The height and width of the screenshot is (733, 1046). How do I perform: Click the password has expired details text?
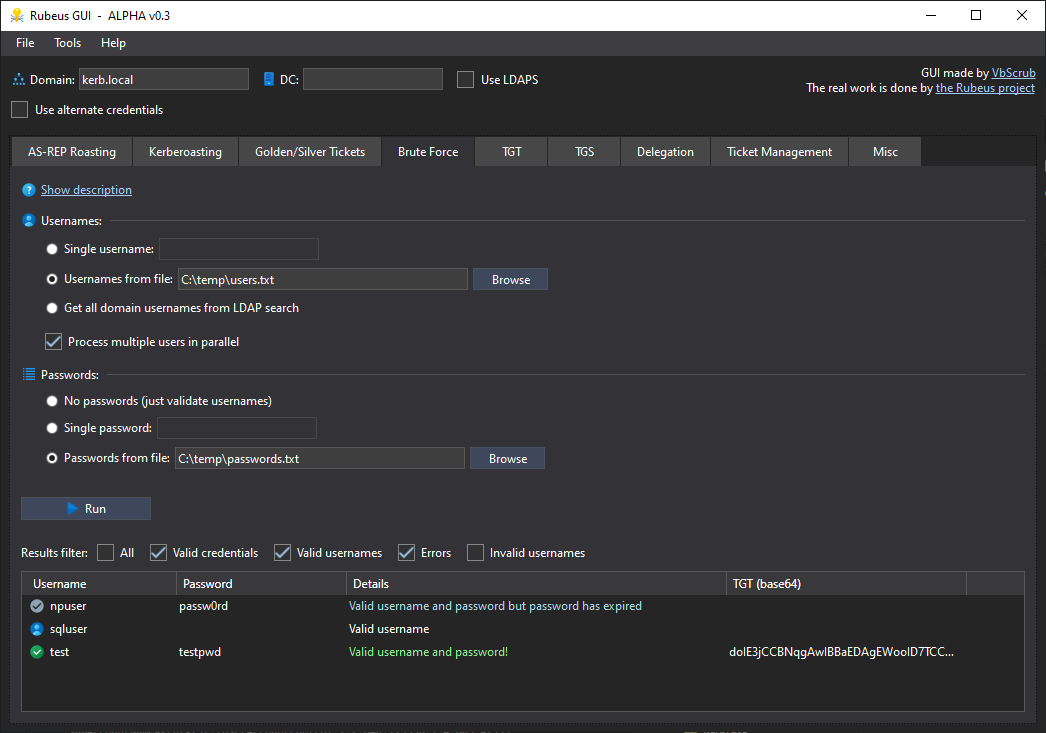coord(495,606)
